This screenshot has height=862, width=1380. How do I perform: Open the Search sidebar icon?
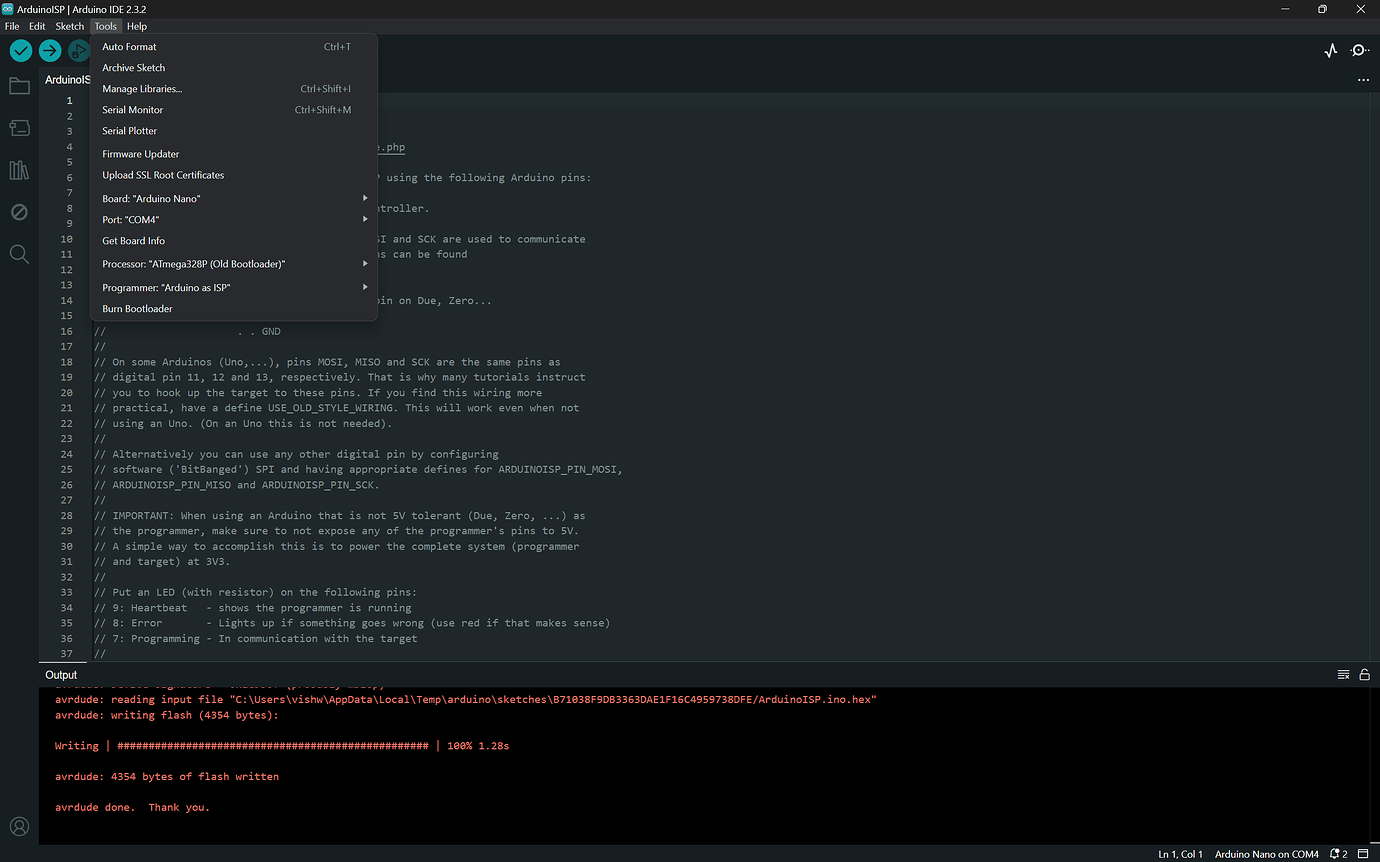tap(19, 254)
